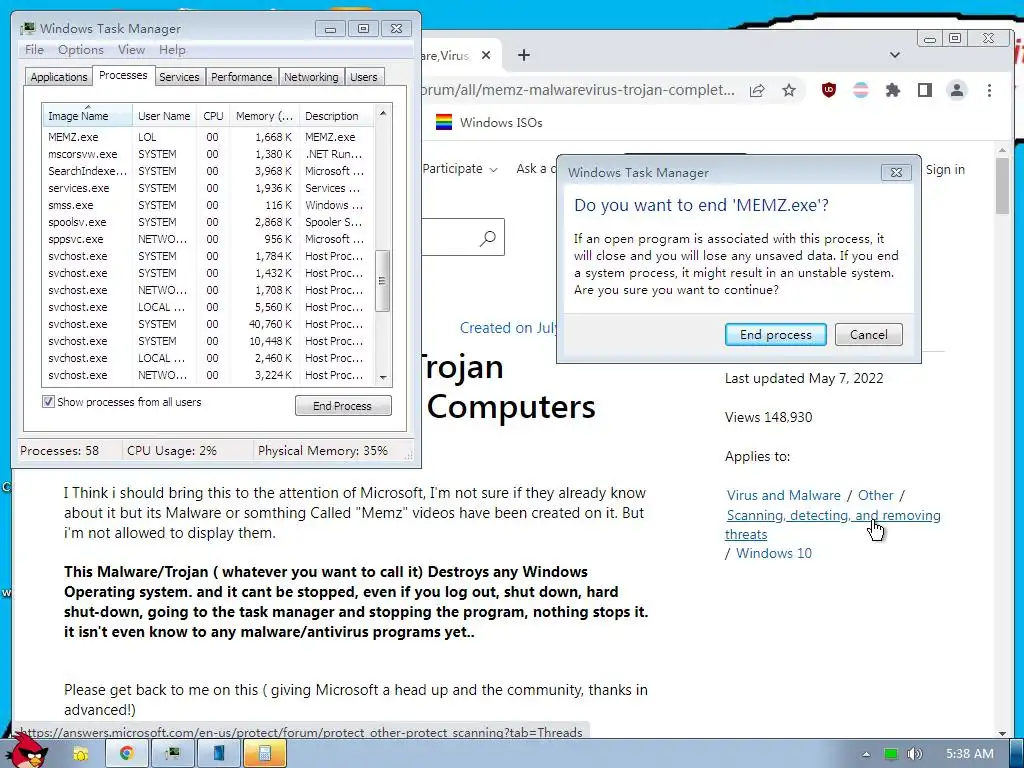The height and width of the screenshot is (768, 1024).
Task: Click the Sign in link
Action: coord(945,170)
